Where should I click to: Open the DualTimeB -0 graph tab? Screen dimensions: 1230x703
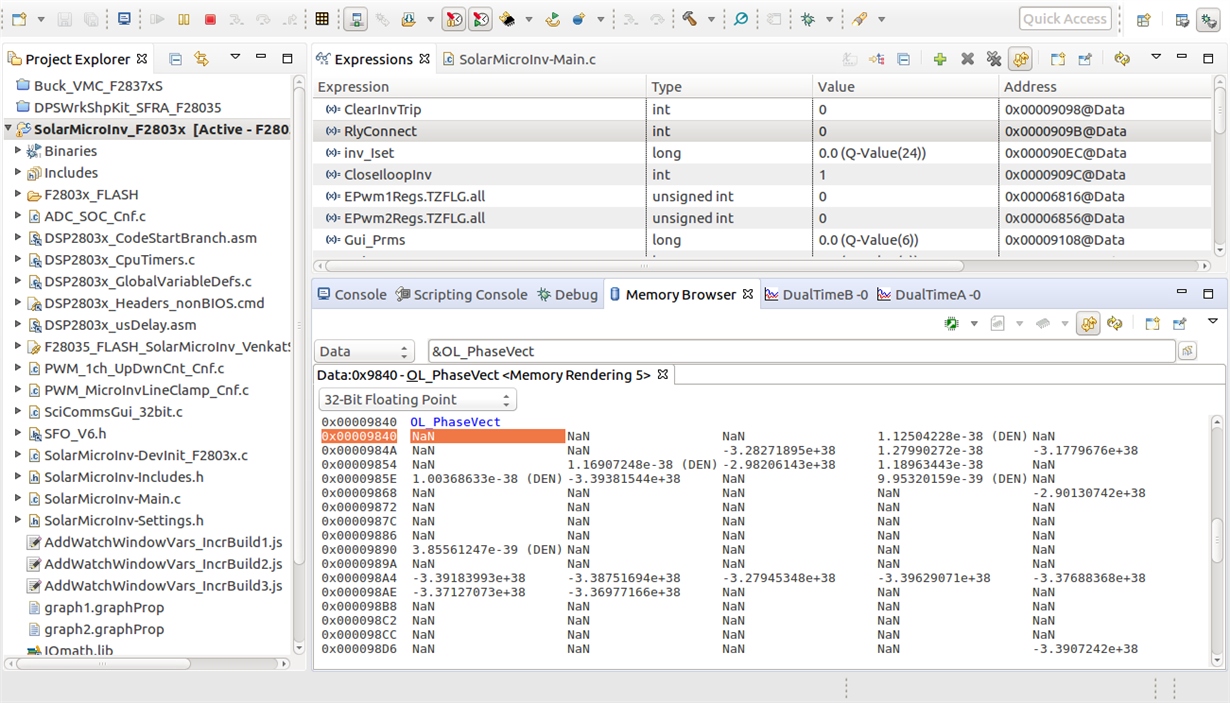coord(816,294)
